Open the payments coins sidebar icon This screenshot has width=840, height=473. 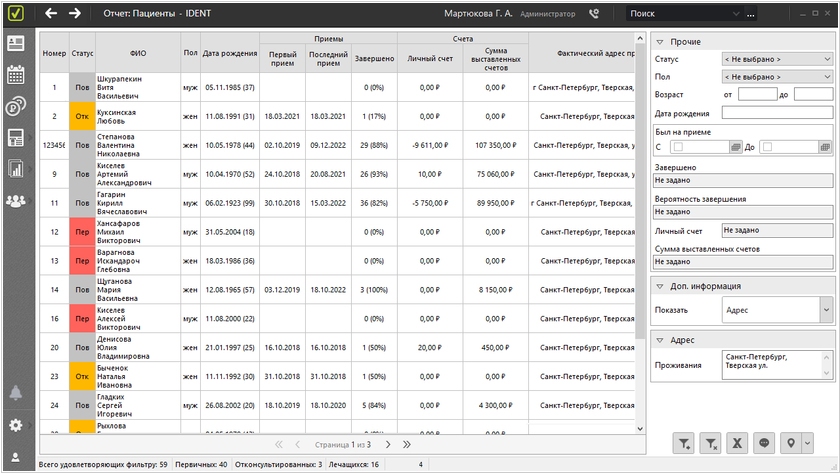pyautogui.click(x=16, y=106)
